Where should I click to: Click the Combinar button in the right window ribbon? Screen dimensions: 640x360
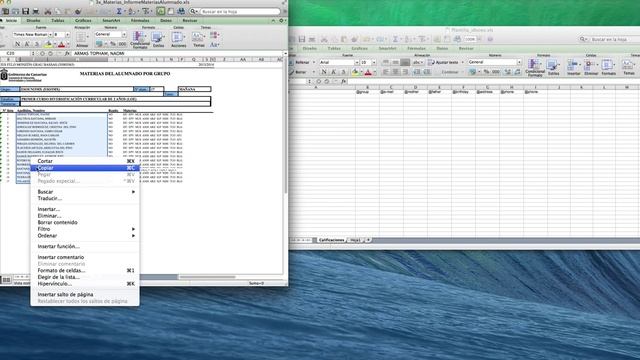point(449,72)
